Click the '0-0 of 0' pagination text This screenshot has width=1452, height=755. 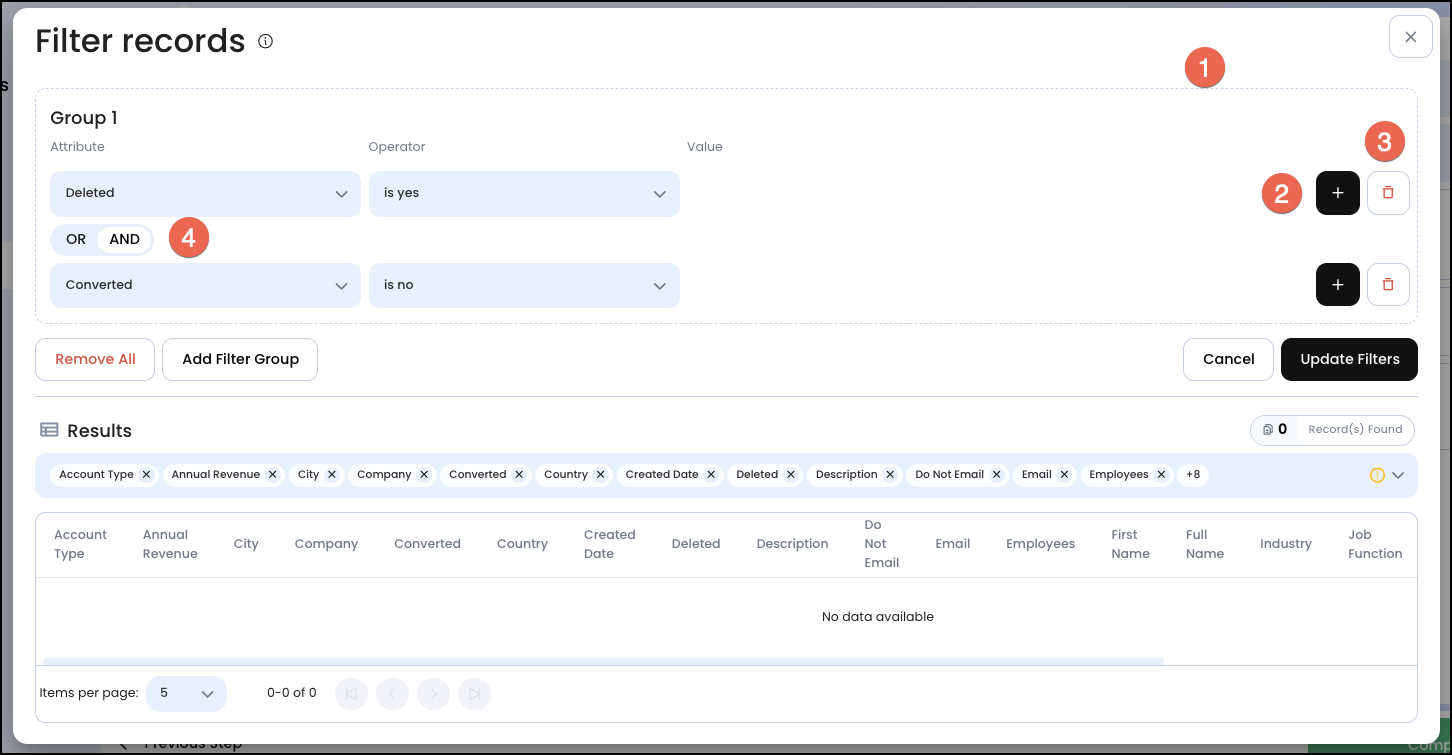pos(292,693)
